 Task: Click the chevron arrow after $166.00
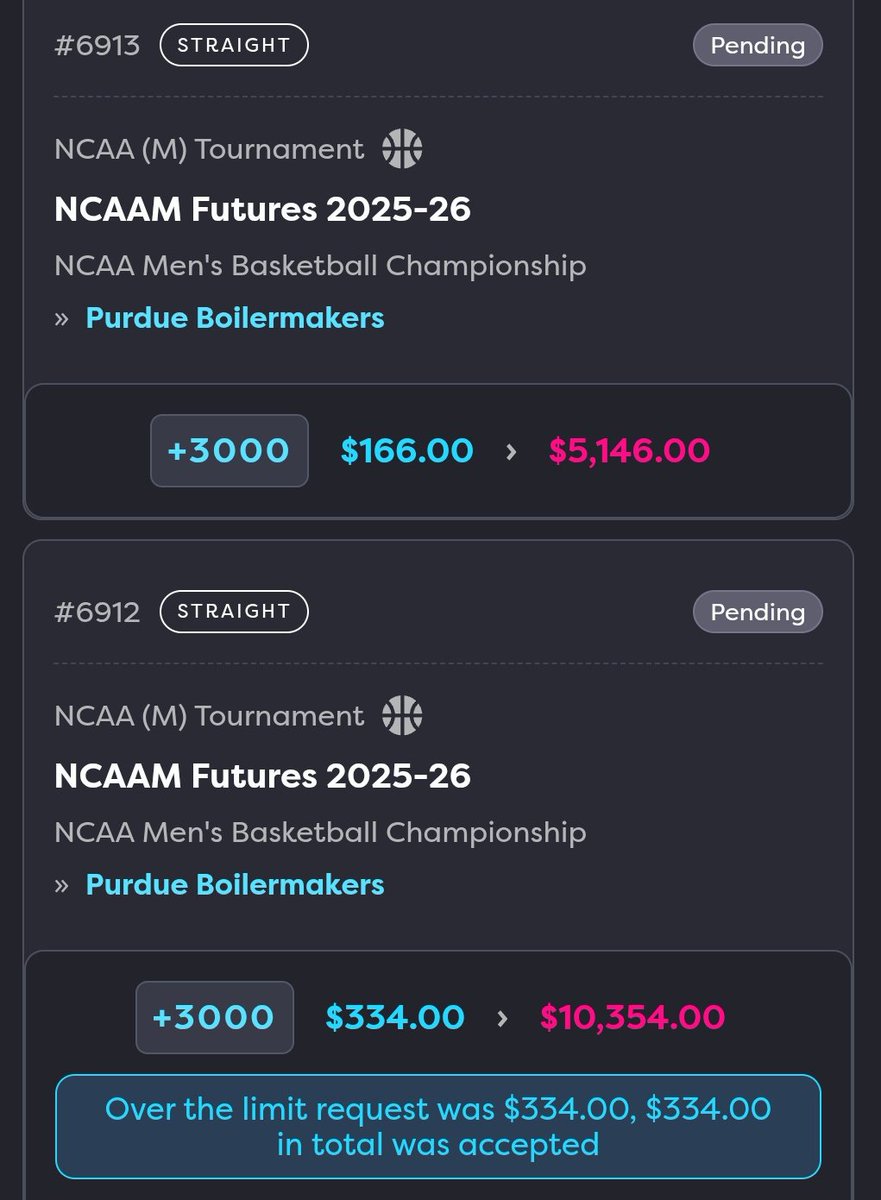point(511,451)
